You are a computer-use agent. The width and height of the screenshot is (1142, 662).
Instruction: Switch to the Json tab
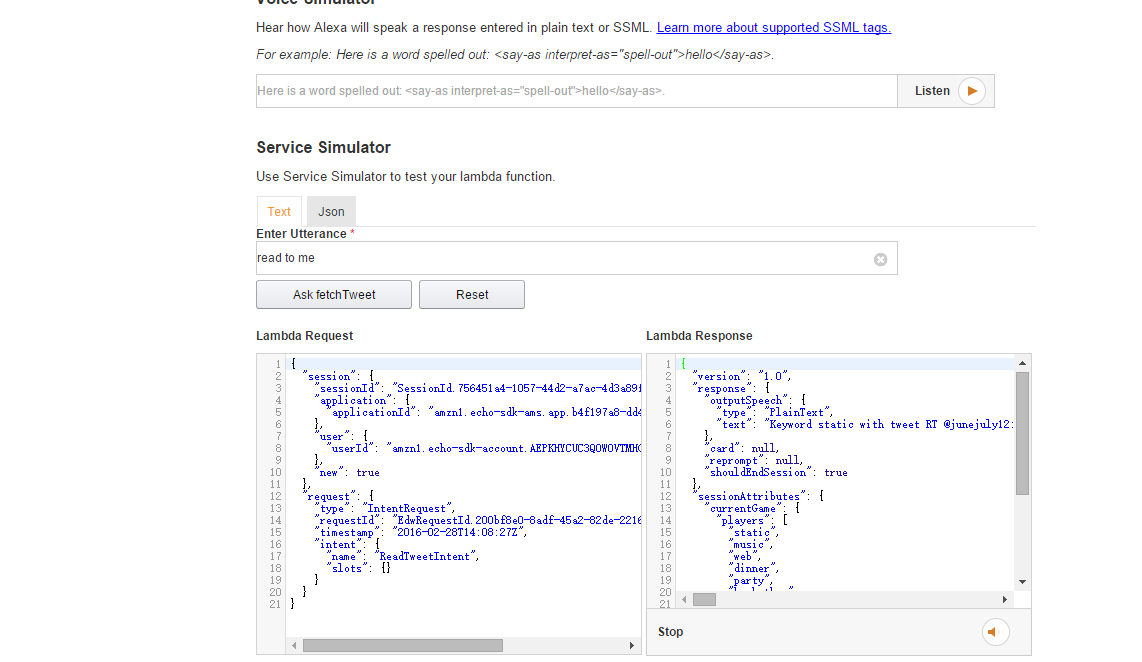[331, 211]
